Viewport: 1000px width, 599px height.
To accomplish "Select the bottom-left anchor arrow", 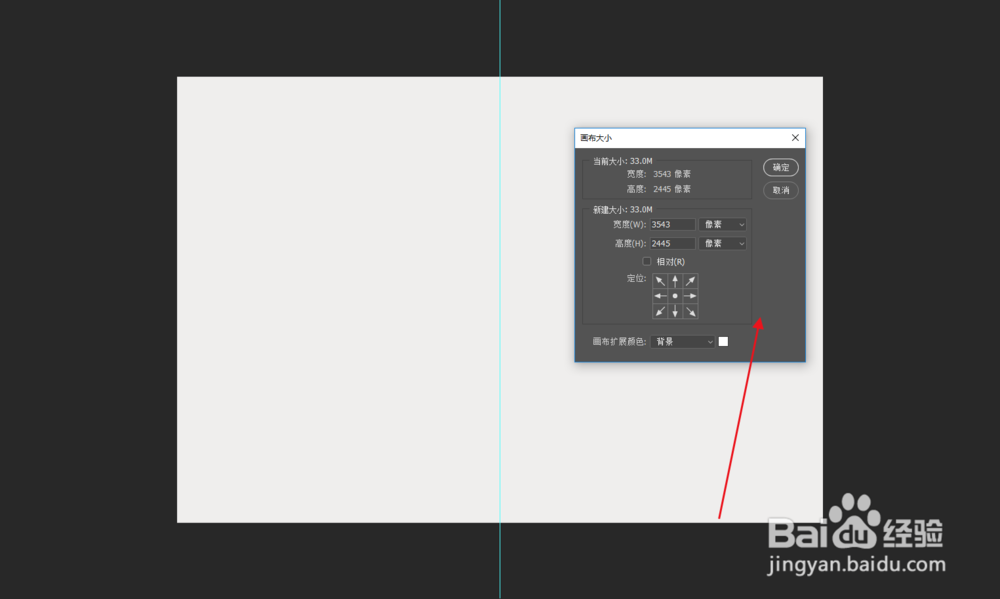I will point(660,311).
